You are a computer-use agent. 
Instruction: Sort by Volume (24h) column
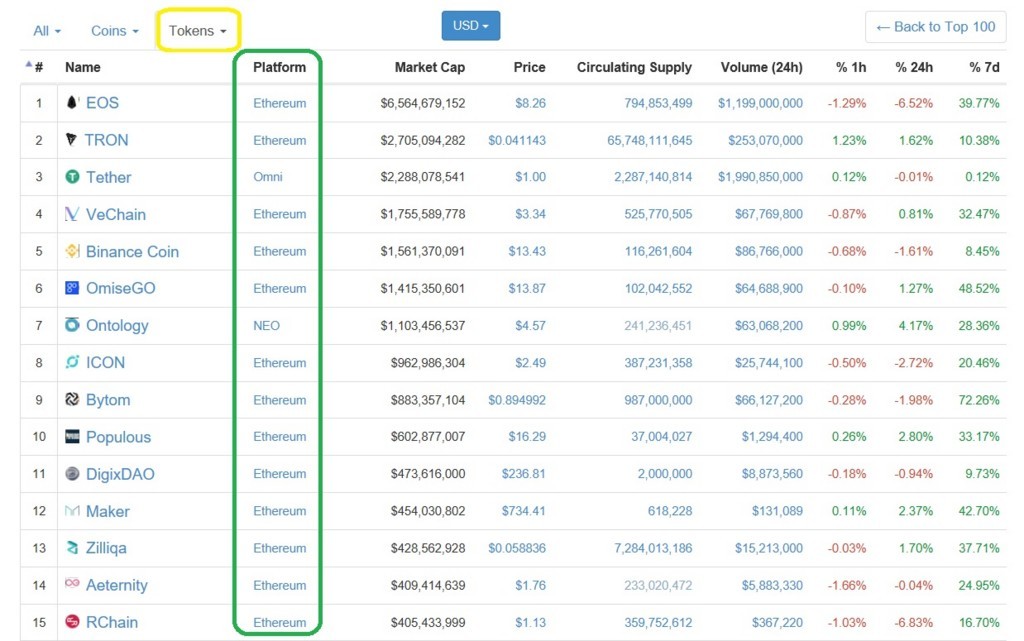coord(761,67)
